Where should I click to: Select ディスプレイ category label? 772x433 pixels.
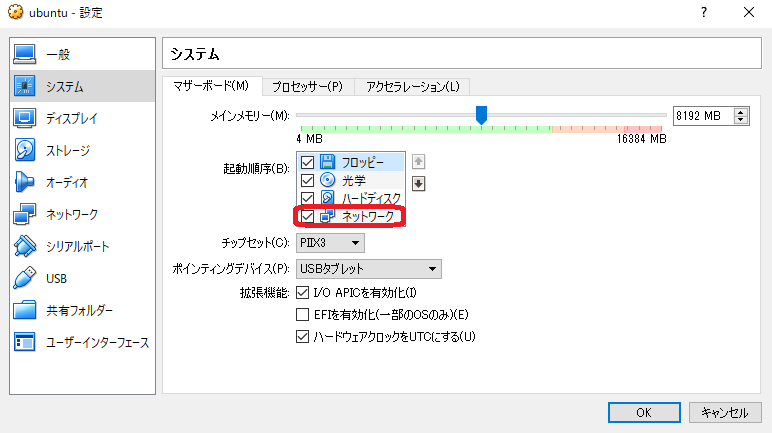click(72, 118)
